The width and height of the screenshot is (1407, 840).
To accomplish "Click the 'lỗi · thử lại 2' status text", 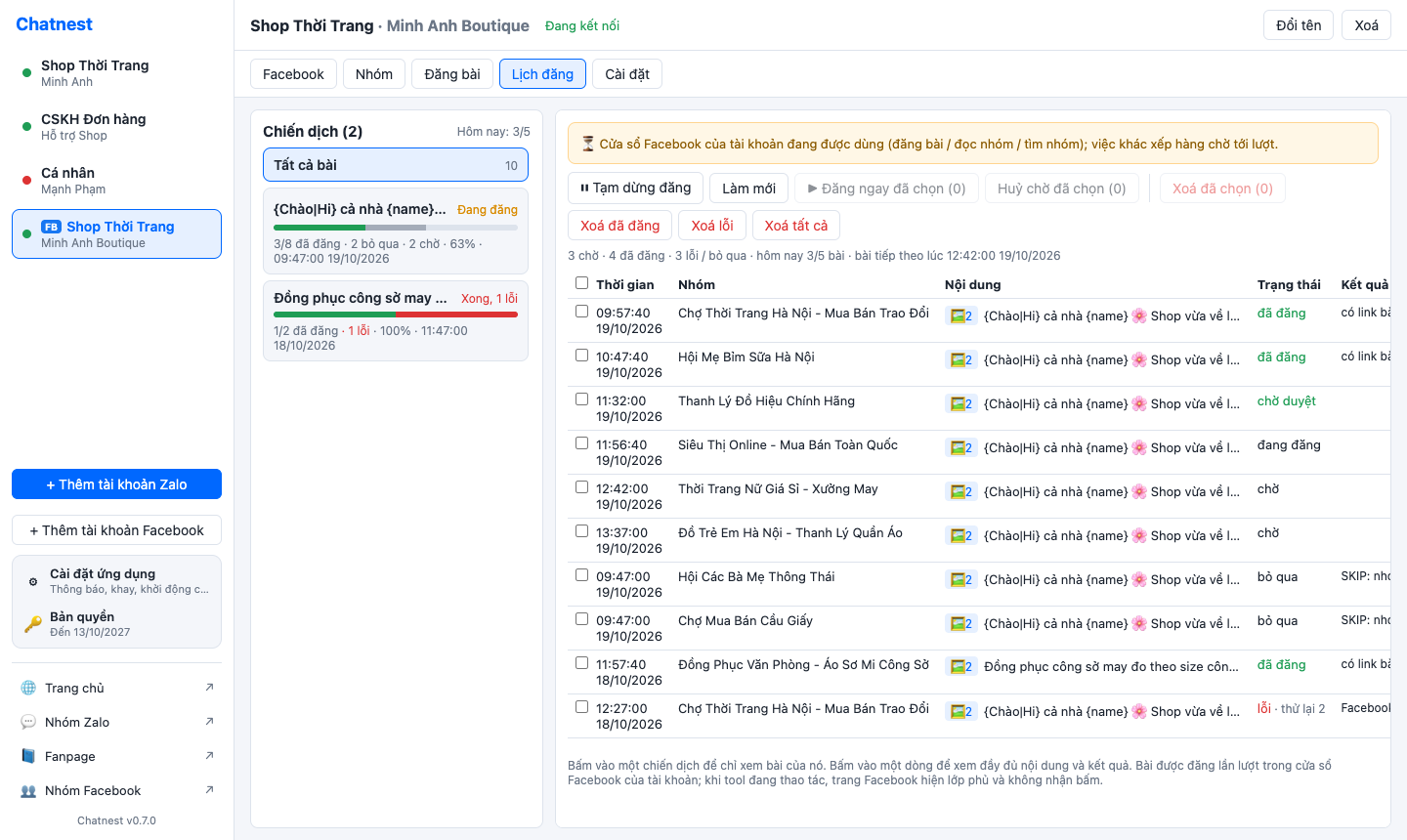I will coord(1292,708).
